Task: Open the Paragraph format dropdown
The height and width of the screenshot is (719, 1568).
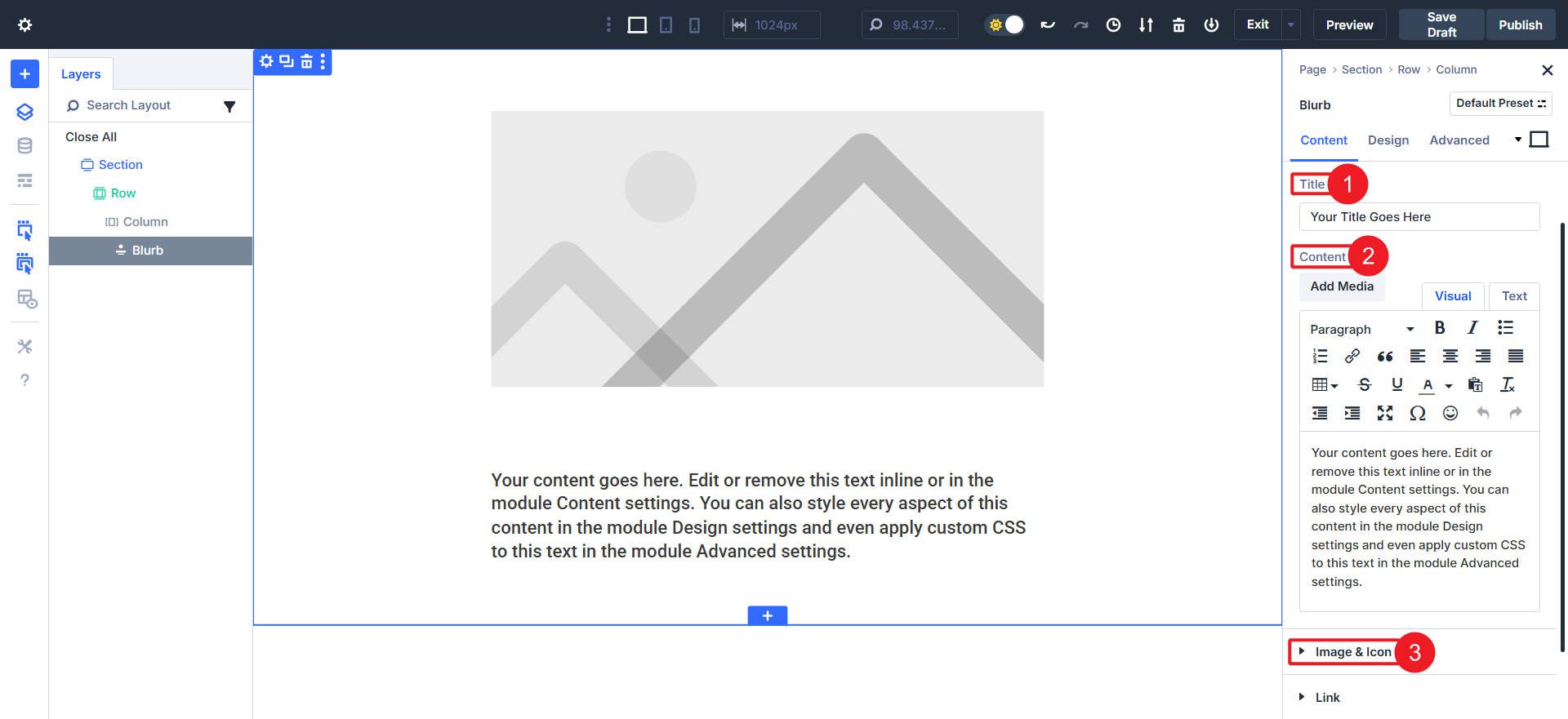Action: 1361,329
